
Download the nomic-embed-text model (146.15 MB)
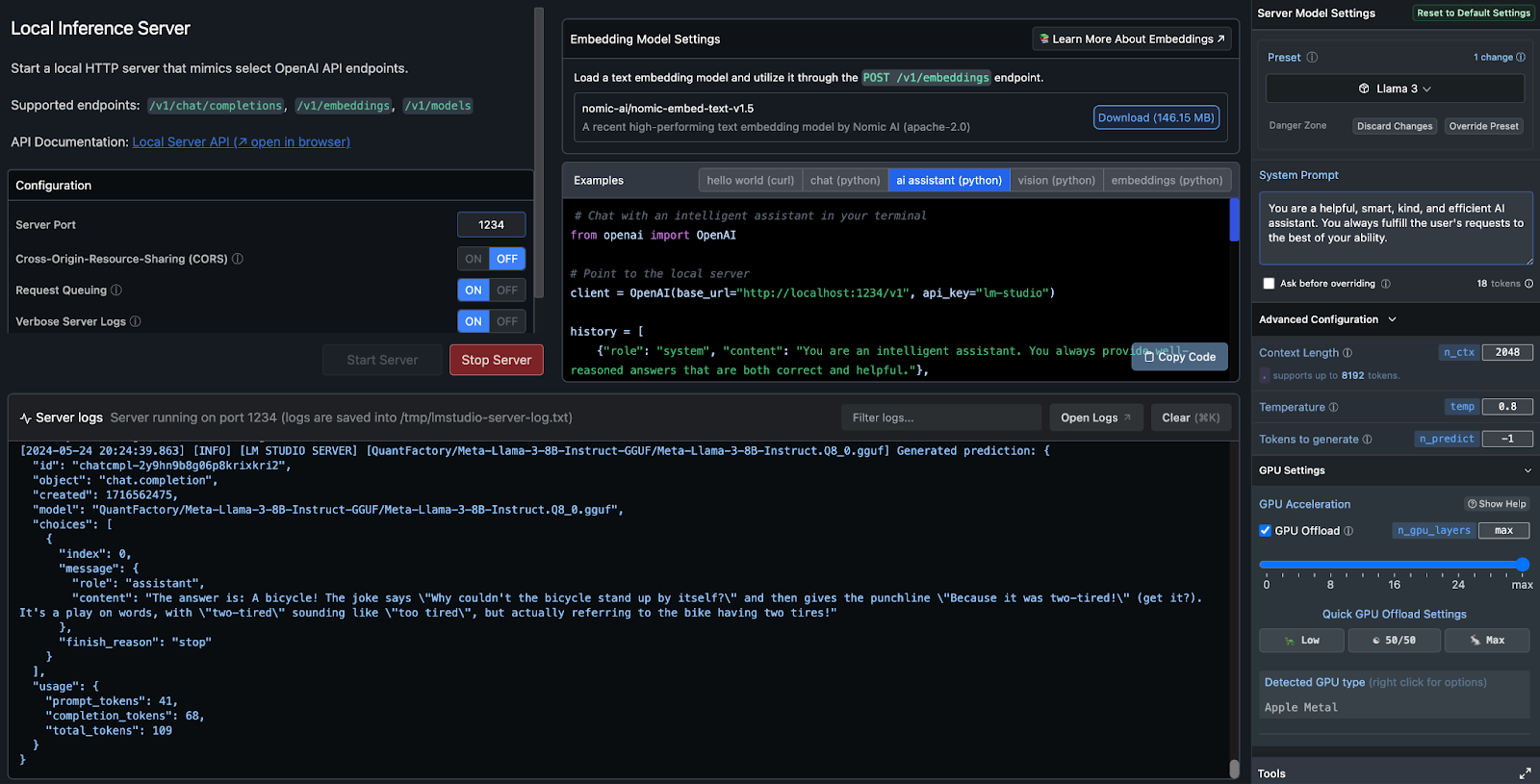(1156, 117)
